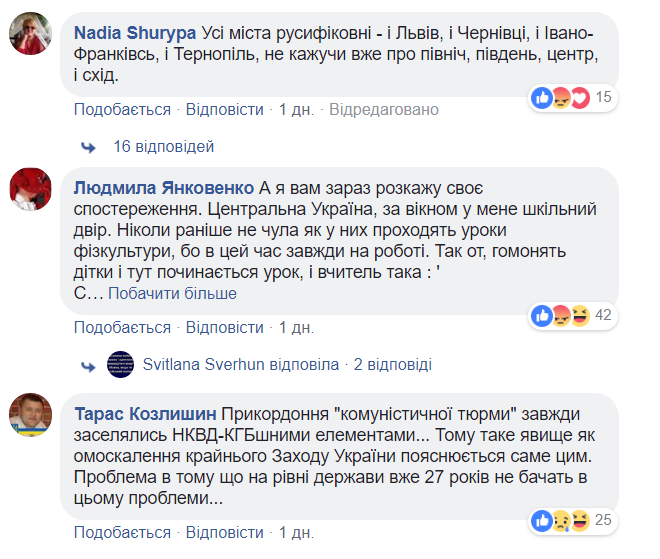Screen dimensions: 660x559
Task: Open Тарас Козлишин's profile name link
Action: click(144, 414)
